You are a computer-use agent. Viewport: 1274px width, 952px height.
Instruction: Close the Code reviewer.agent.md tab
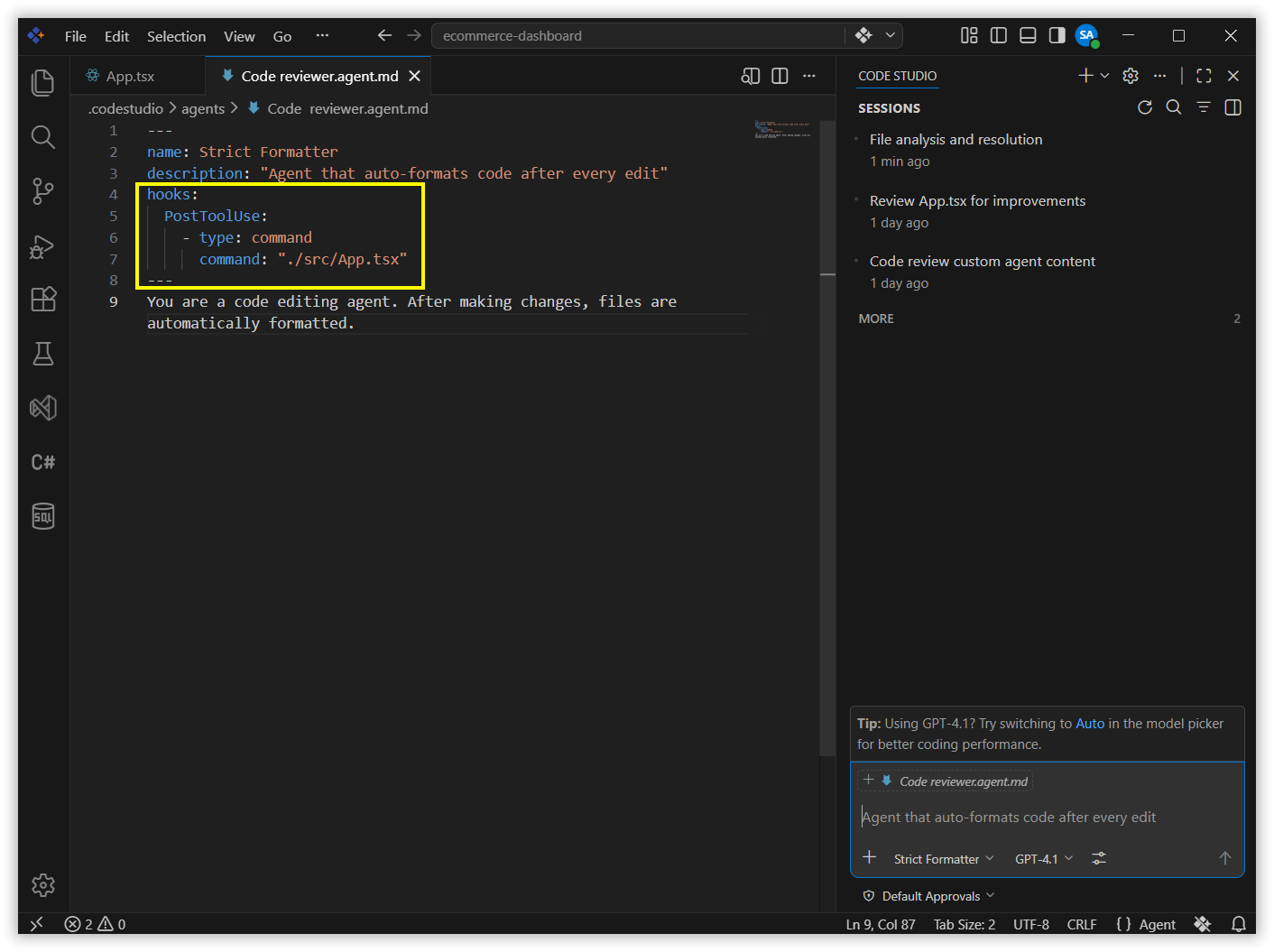click(x=415, y=76)
